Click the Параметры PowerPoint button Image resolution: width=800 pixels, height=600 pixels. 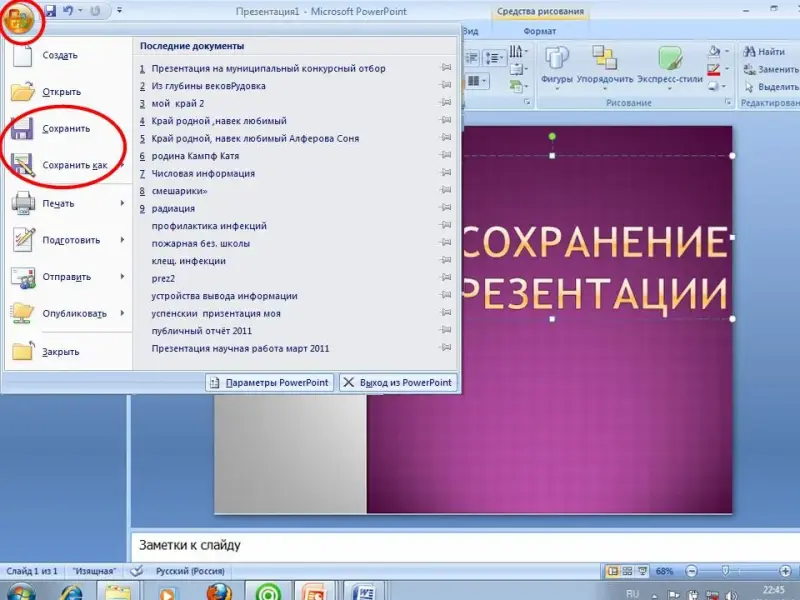270,382
